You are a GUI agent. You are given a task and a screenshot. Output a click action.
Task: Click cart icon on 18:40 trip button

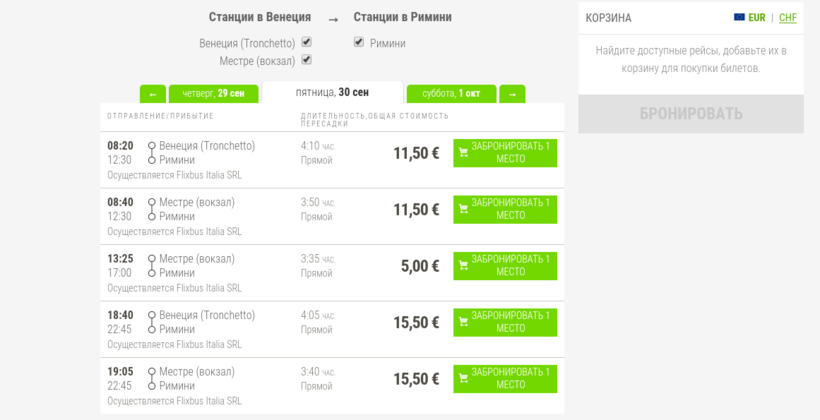tap(464, 323)
